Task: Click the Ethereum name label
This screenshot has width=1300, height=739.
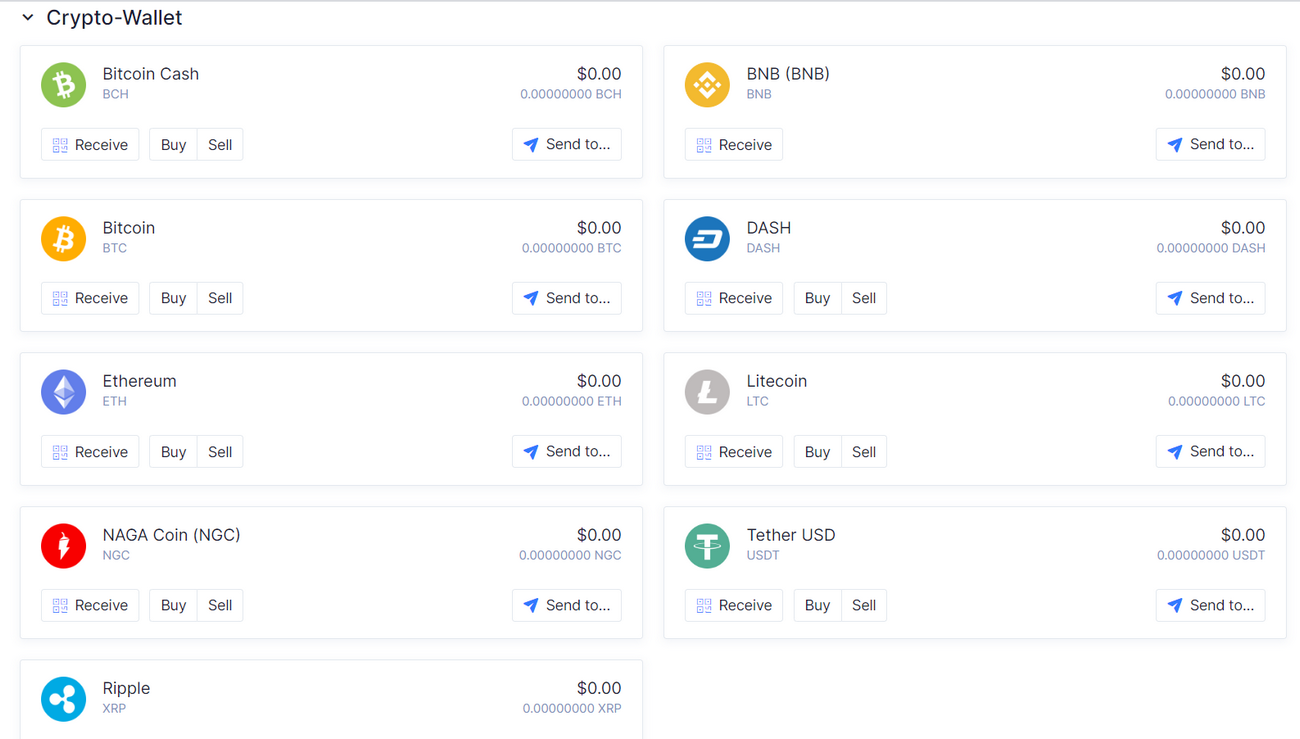Action: 139,381
